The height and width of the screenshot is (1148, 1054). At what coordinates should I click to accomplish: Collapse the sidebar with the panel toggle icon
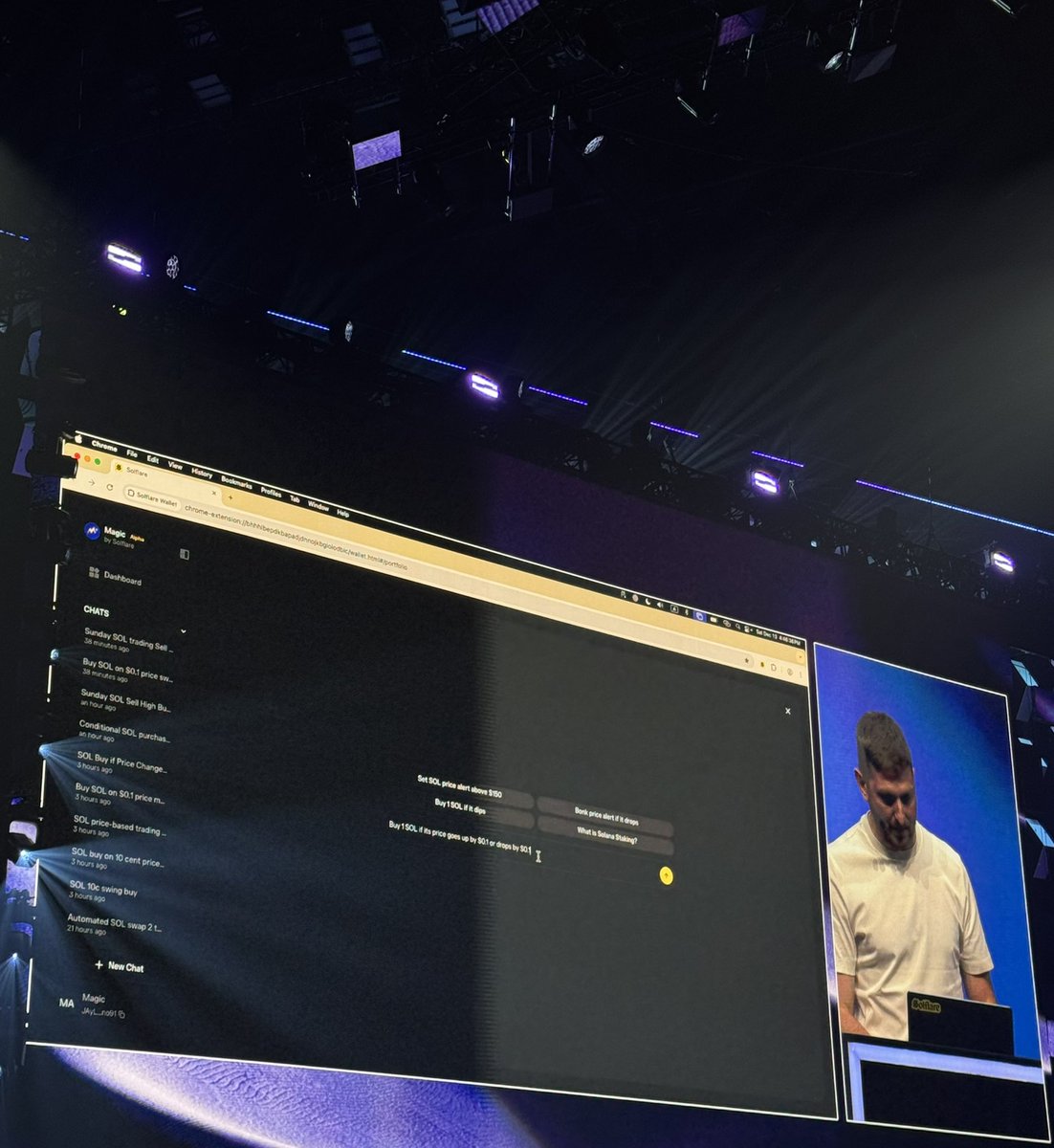(184, 554)
